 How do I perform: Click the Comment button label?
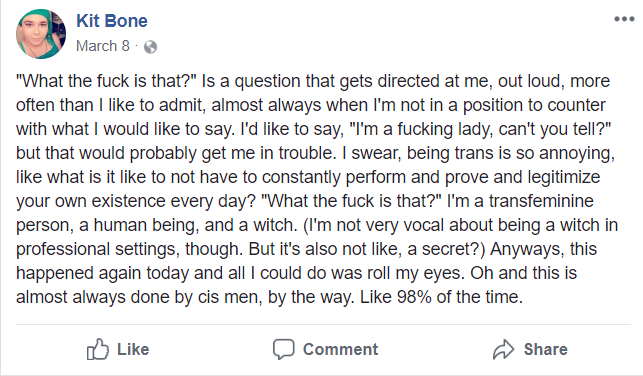point(340,349)
